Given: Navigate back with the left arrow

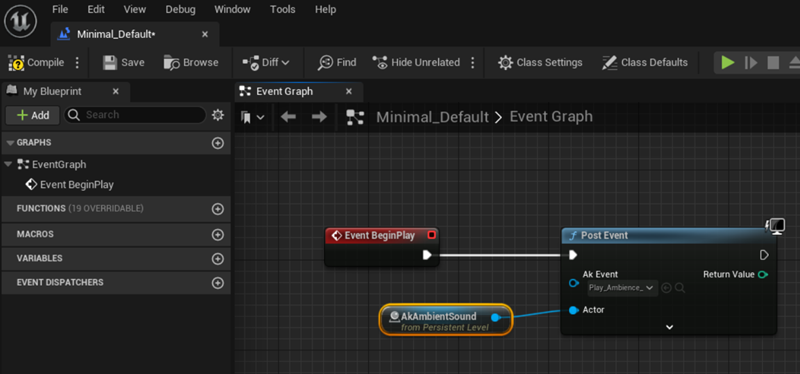Looking at the screenshot, I should coord(288,117).
